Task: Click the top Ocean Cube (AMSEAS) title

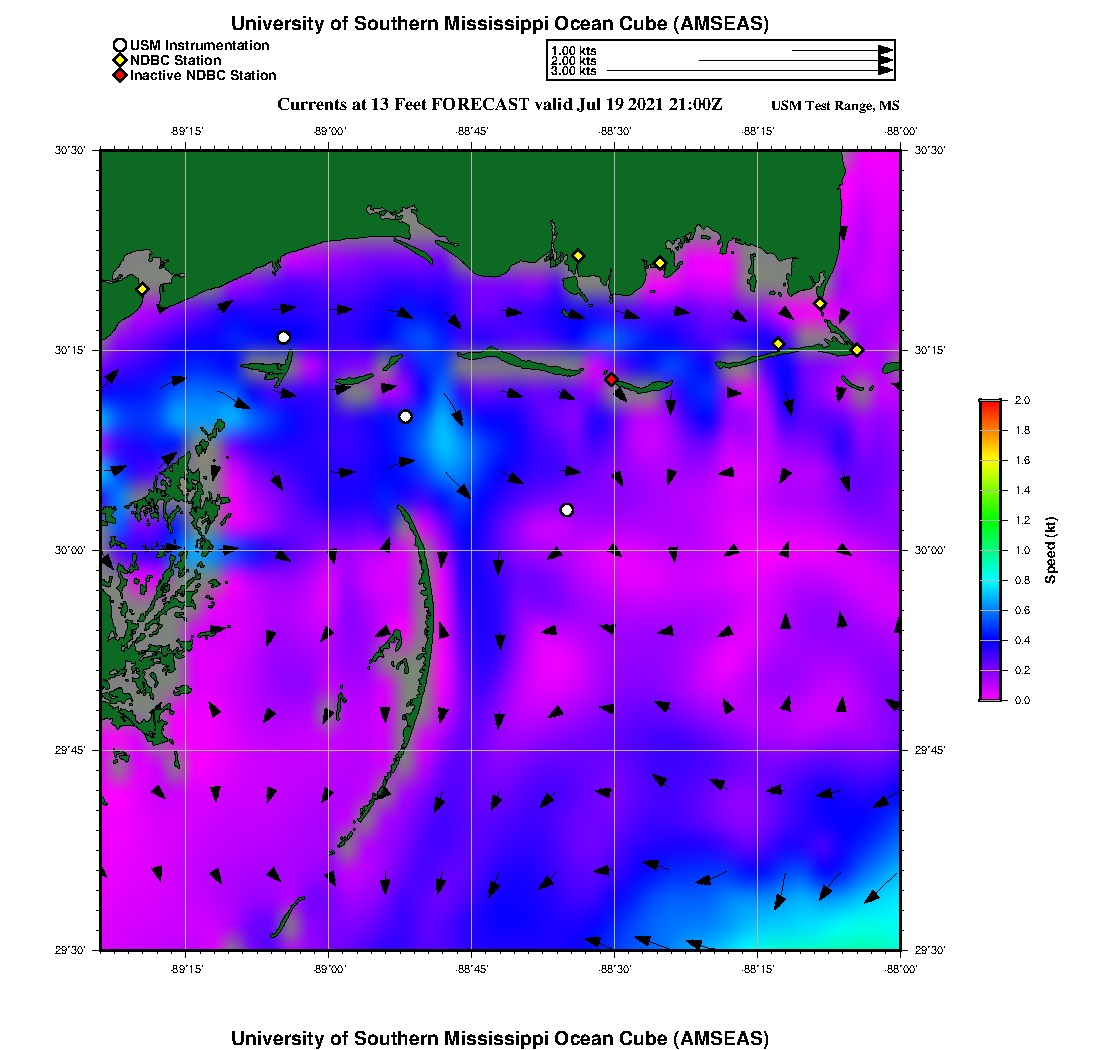Action: point(500,23)
